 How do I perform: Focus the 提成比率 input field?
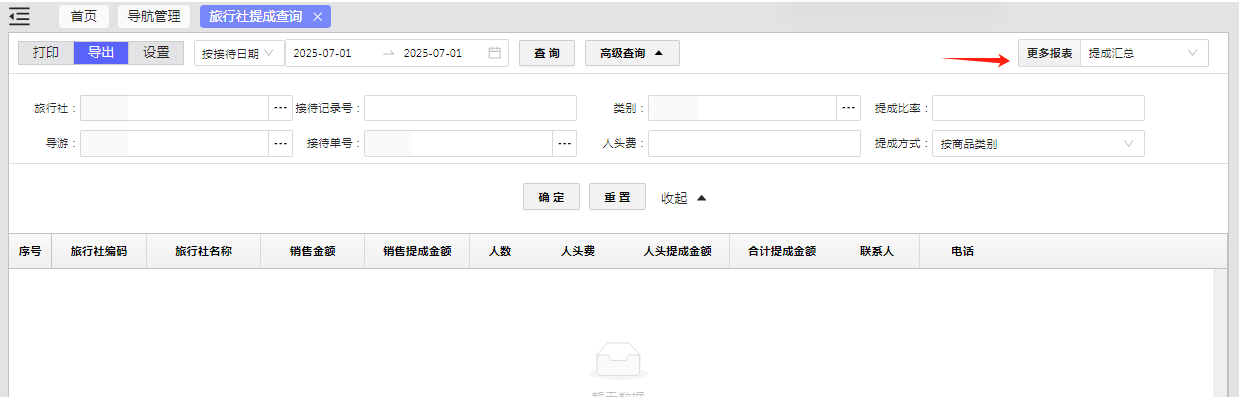pos(1038,108)
